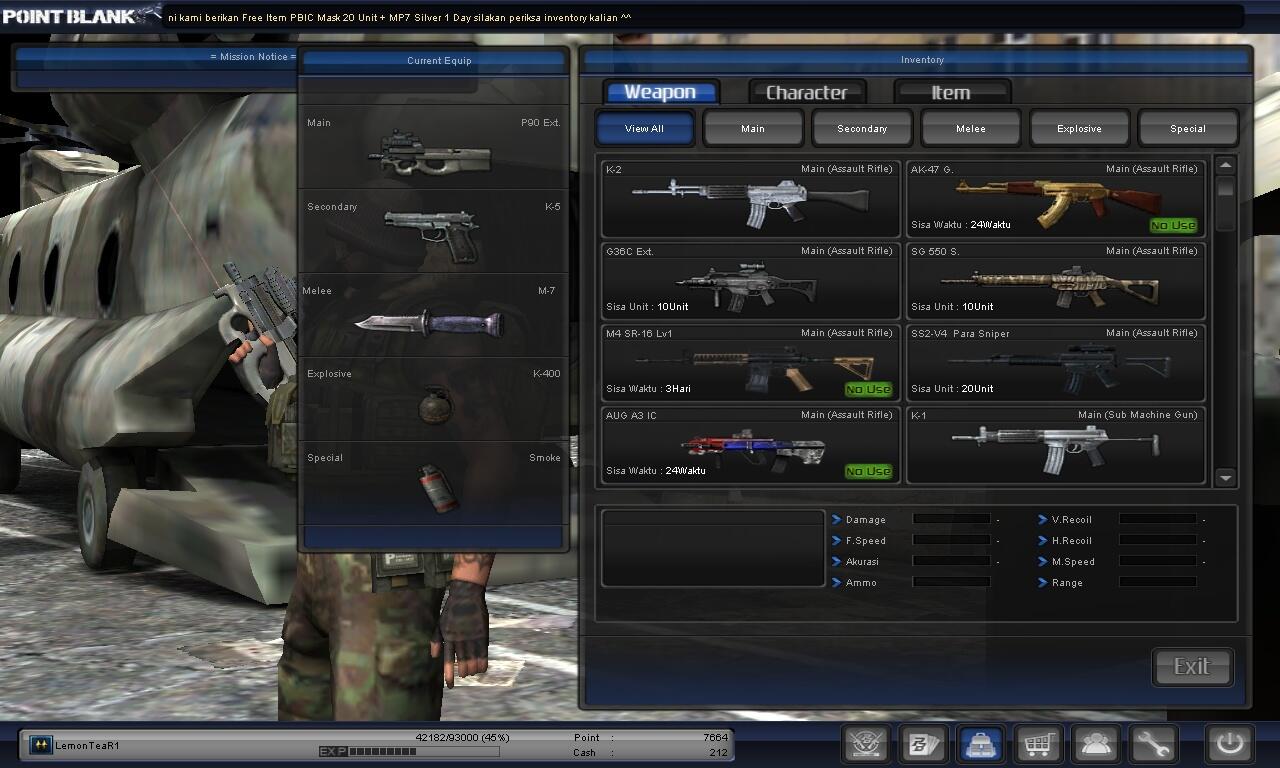Viewport: 1280px width, 768px height.
Task: Switch to the Weapon tab
Action: click(x=660, y=92)
